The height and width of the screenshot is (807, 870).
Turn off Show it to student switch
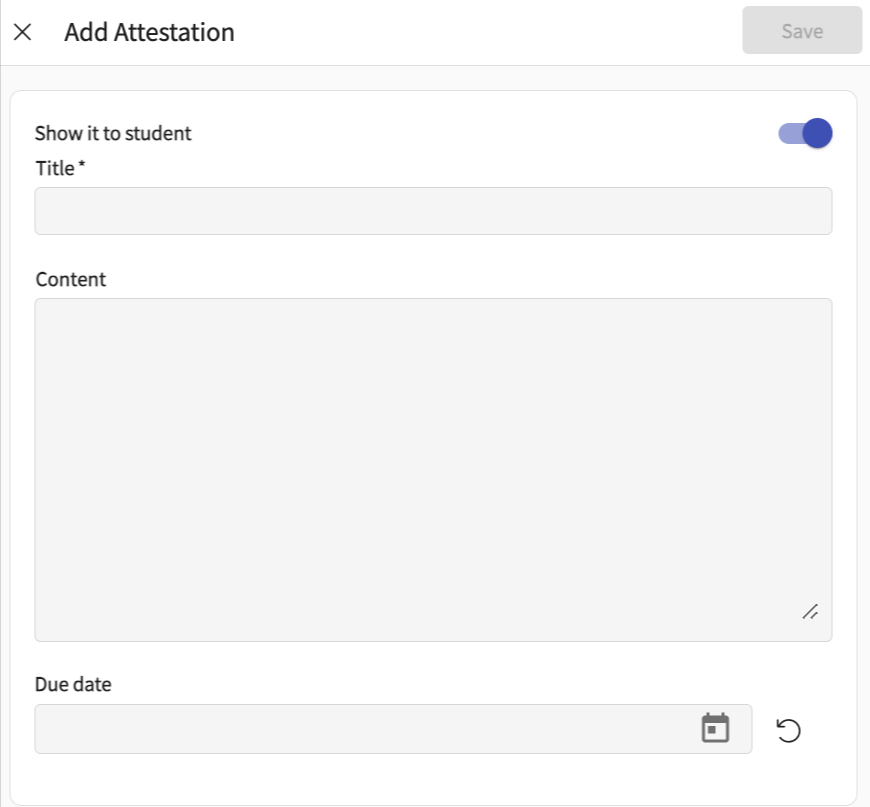pyautogui.click(x=805, y=133)
